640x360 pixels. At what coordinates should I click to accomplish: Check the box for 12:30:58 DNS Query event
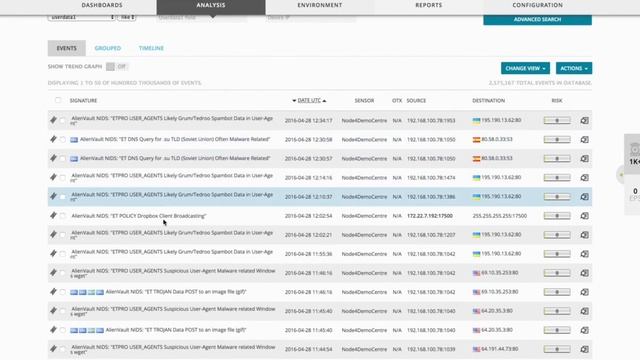(62, 140)
